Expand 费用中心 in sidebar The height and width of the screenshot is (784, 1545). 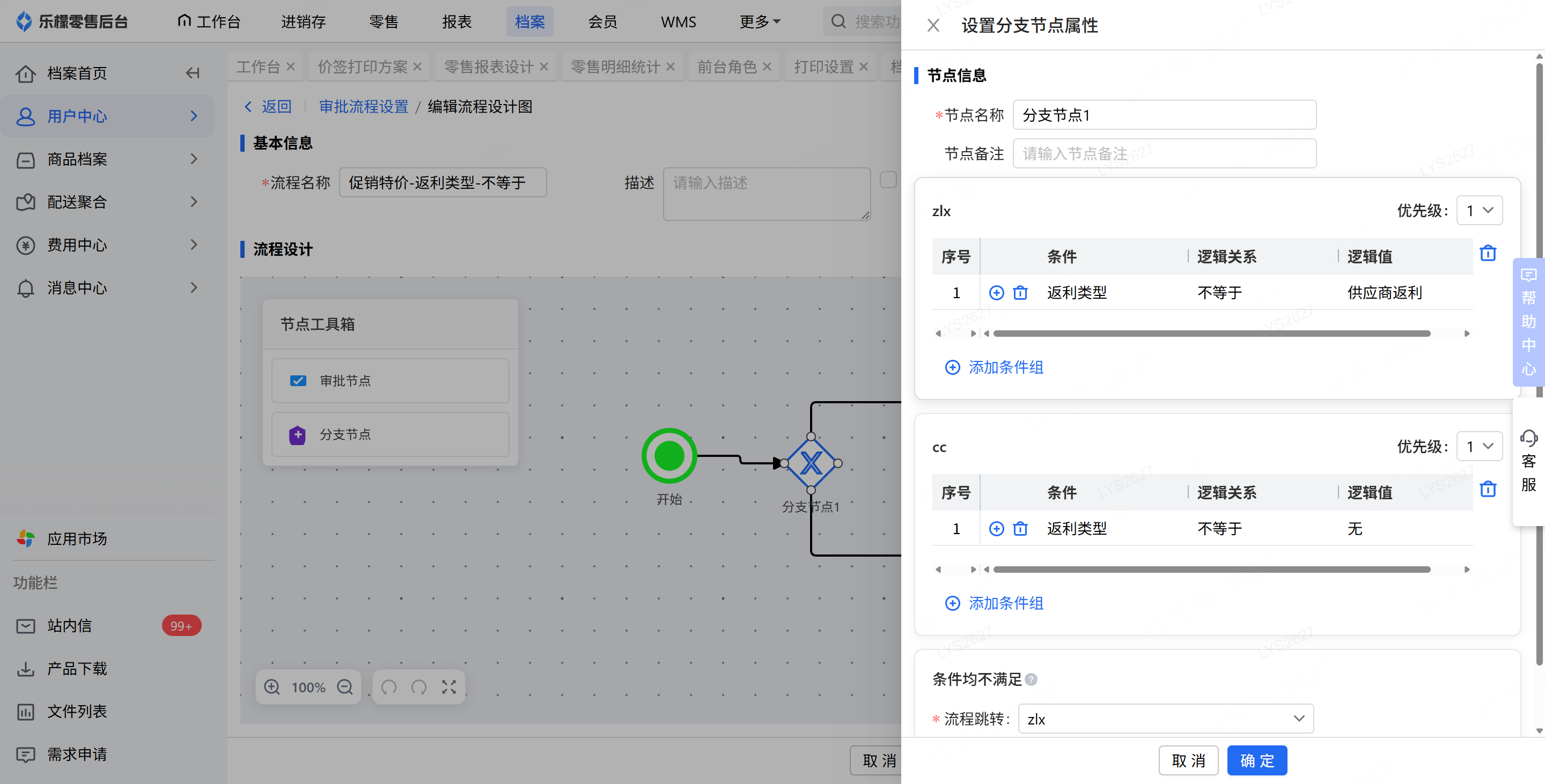pos(108,245)
